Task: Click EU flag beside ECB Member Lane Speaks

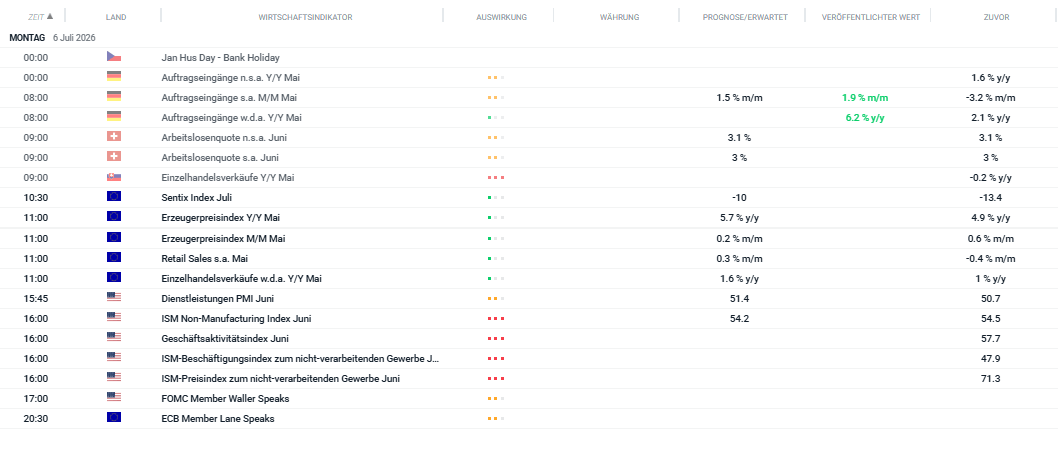Action: coord(113,418)
